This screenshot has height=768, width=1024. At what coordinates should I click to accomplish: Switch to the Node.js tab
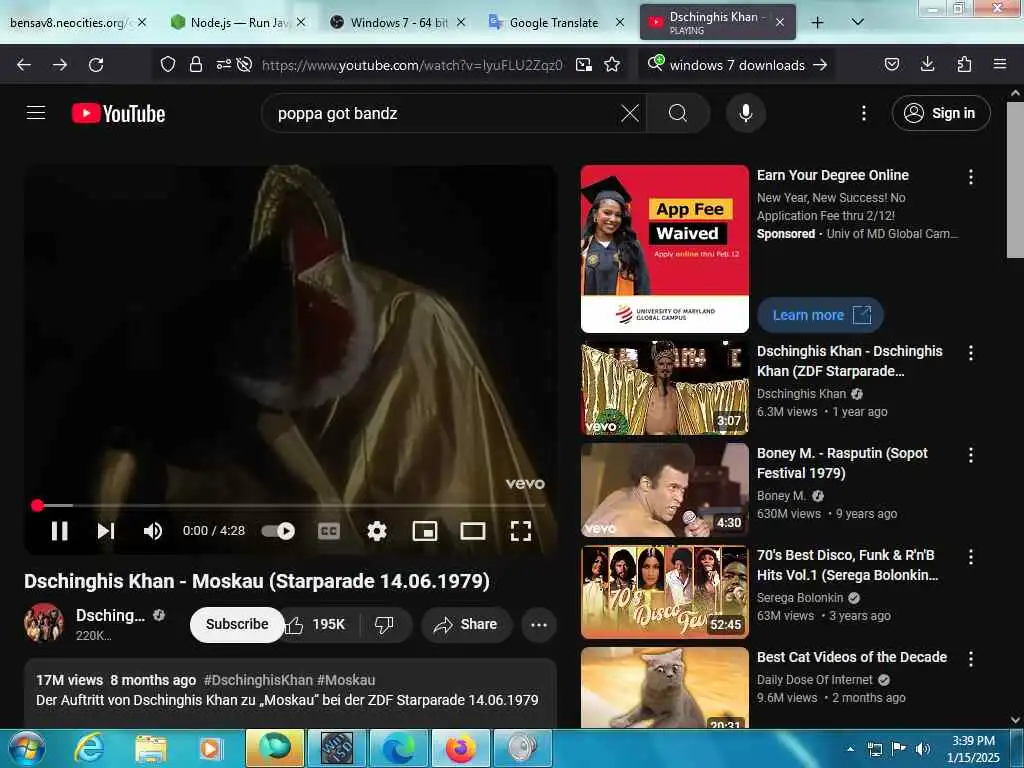point(238,23)
